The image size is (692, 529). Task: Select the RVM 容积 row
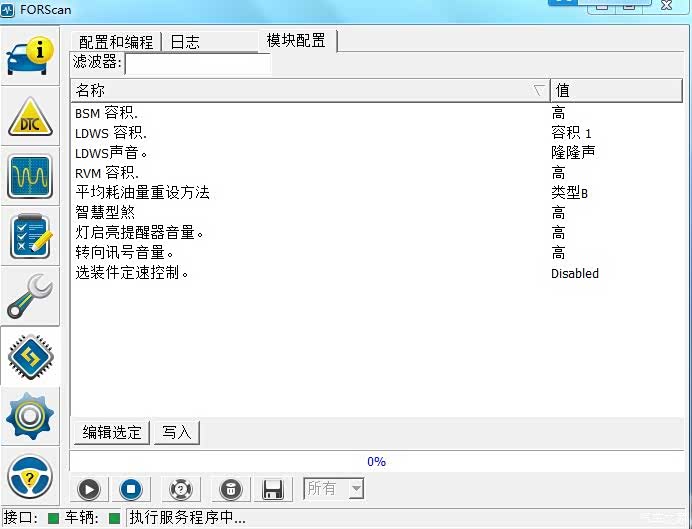point(377,173)
